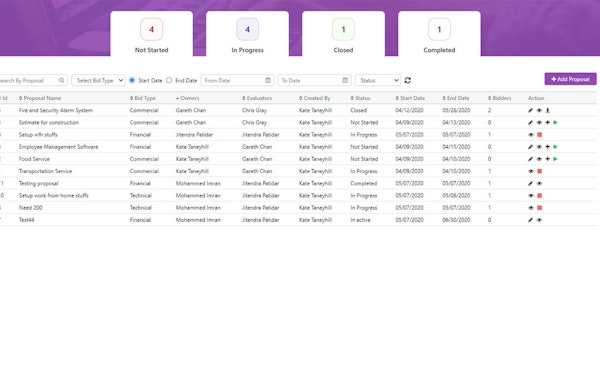Open the Status filter dropdown
The width and height of the screenshot is (600, 387).
[378, 80]
